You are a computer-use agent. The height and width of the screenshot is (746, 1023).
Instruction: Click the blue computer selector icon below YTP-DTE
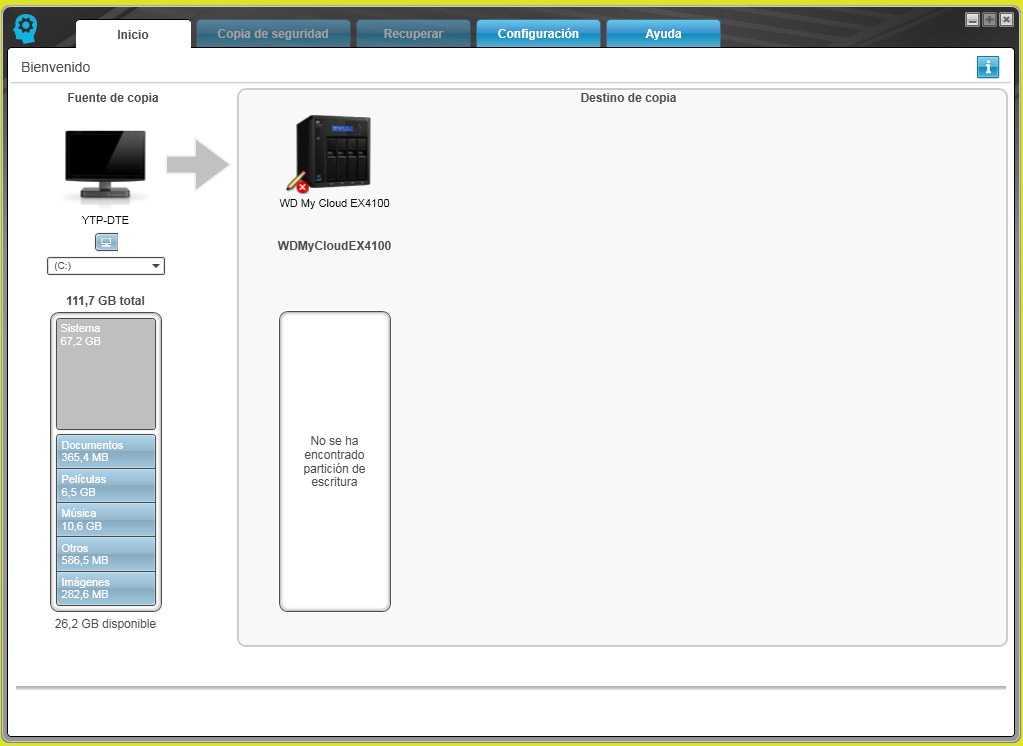point(105,241)
